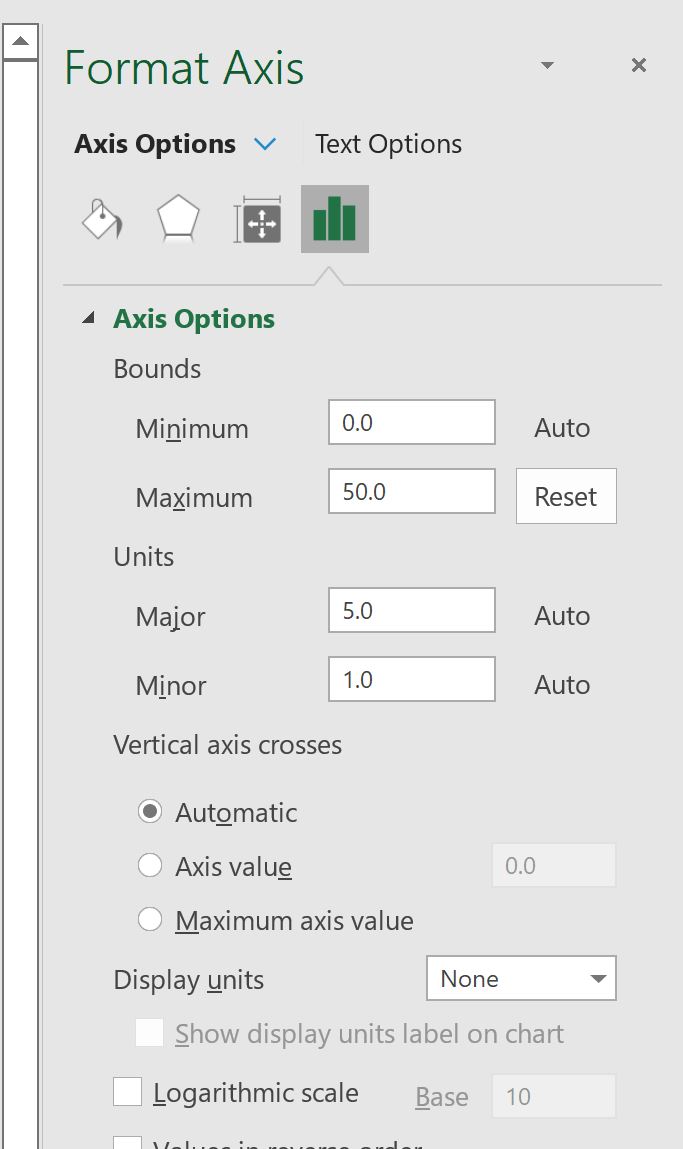Choose the Axis value radio option

(x=150, y=866)
